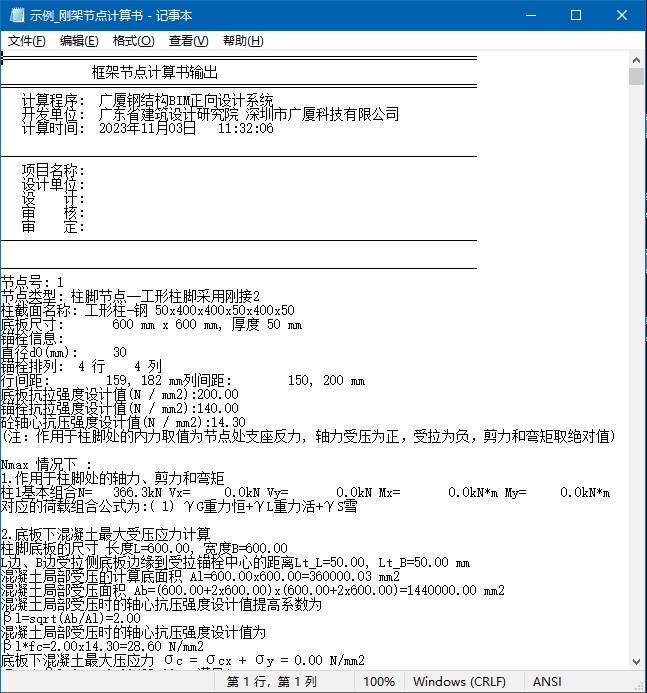Click the line starting 计算程序:
Viewport: 647px width, 693px height.
pos(148,100)
